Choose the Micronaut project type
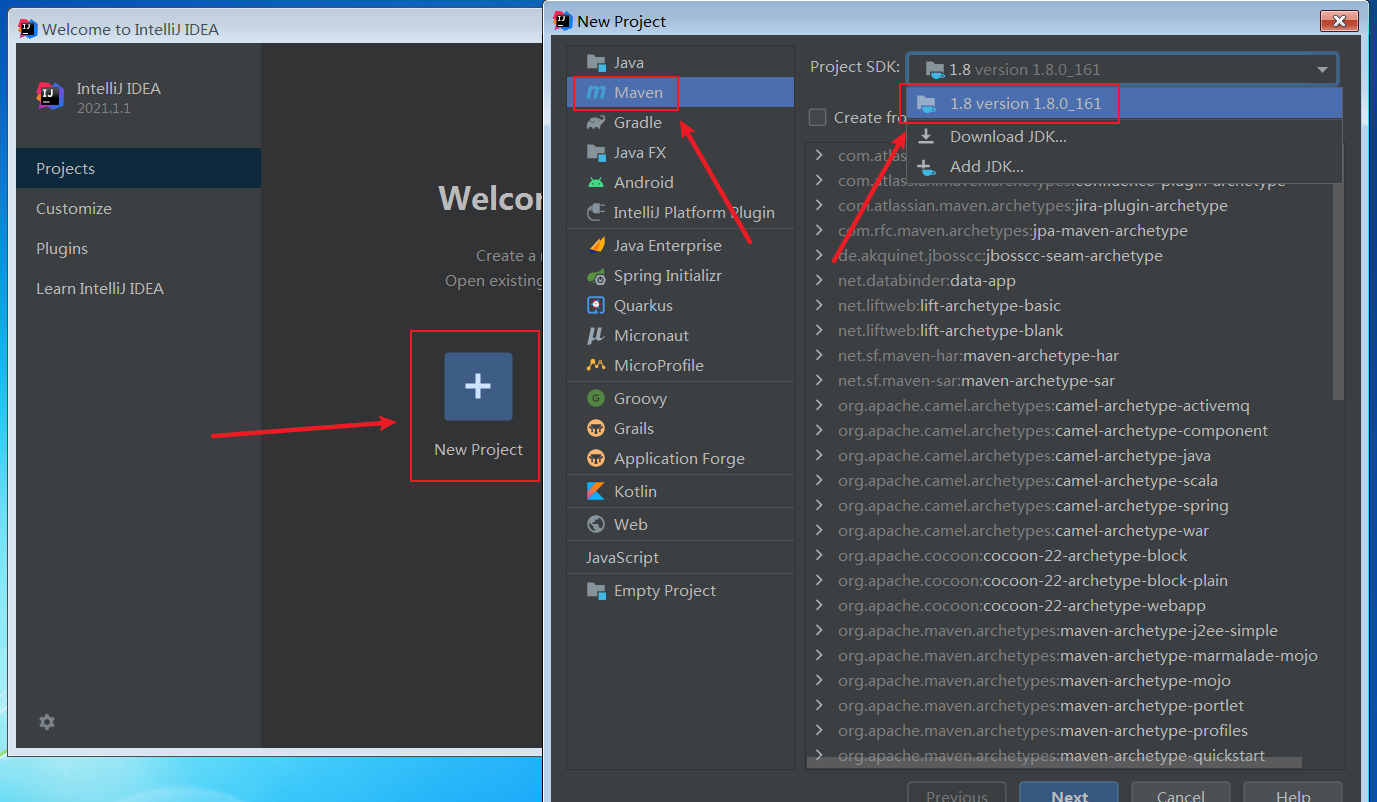This screenshot has height=802, width=1377. point(680,335)
